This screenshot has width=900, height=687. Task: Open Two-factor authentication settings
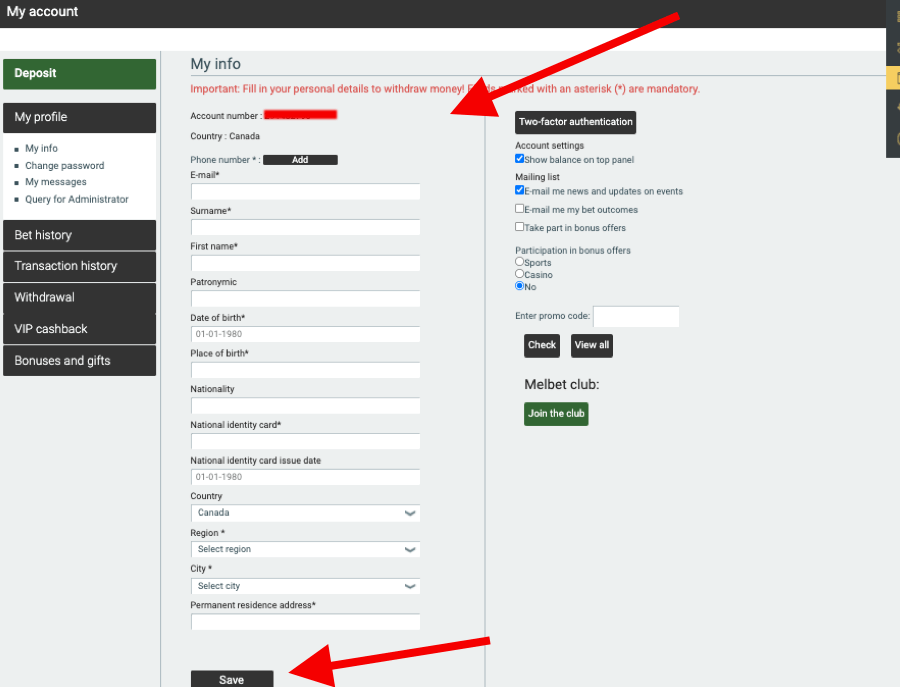[x=575, y=122]
